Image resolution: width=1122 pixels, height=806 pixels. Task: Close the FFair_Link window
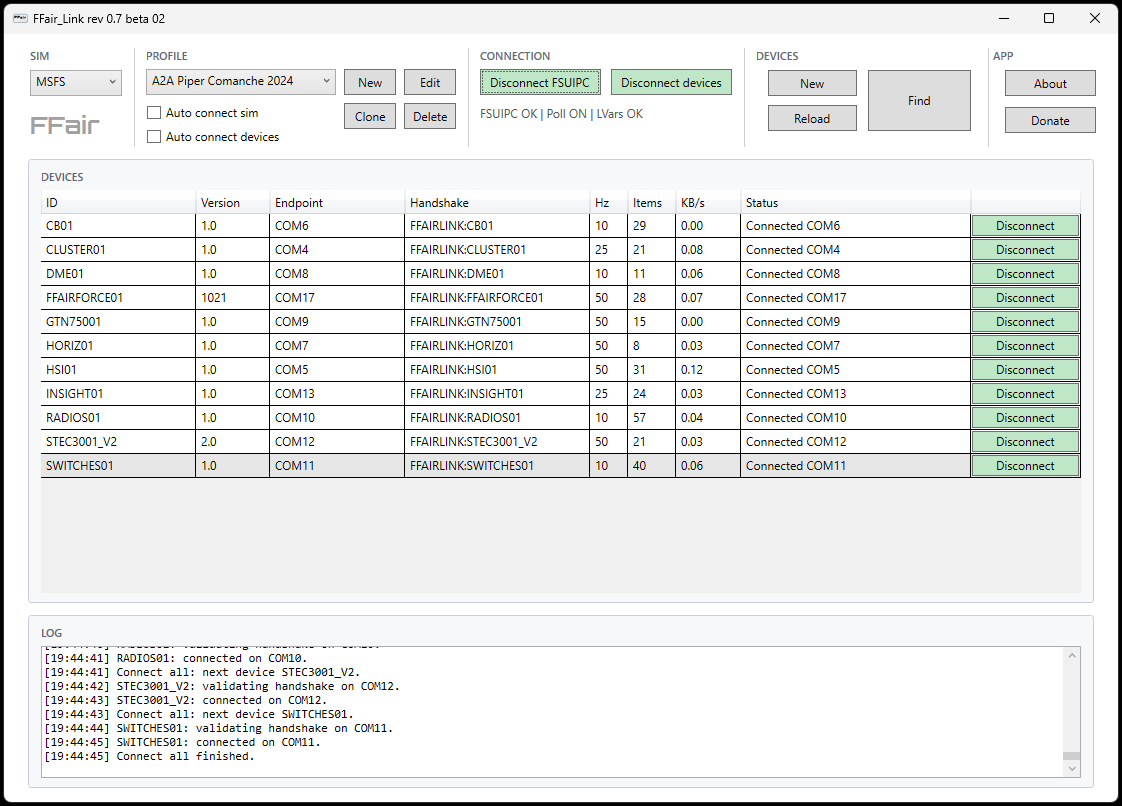click(x=1095, y=19)
